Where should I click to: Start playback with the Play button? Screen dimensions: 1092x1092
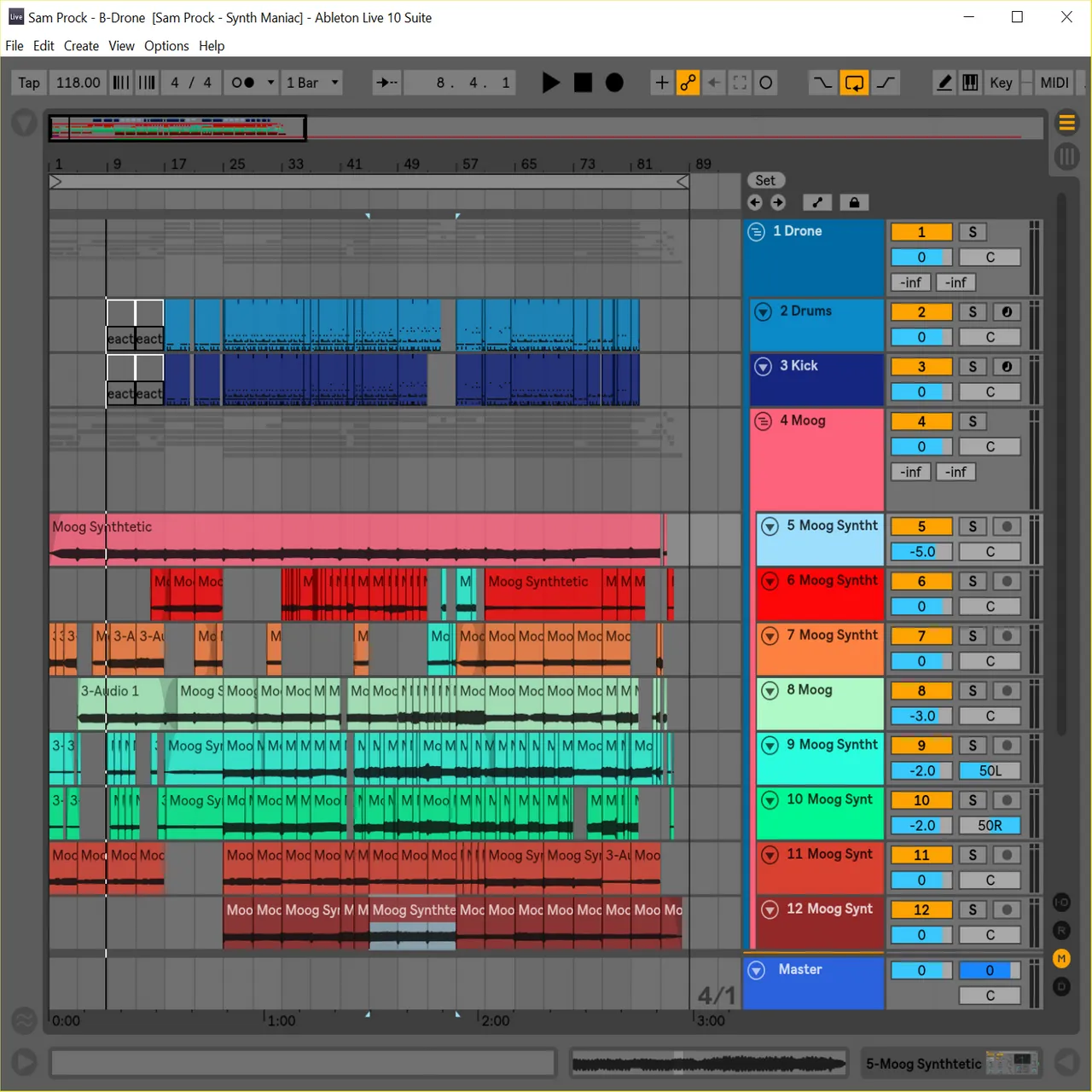coord(551,83)
